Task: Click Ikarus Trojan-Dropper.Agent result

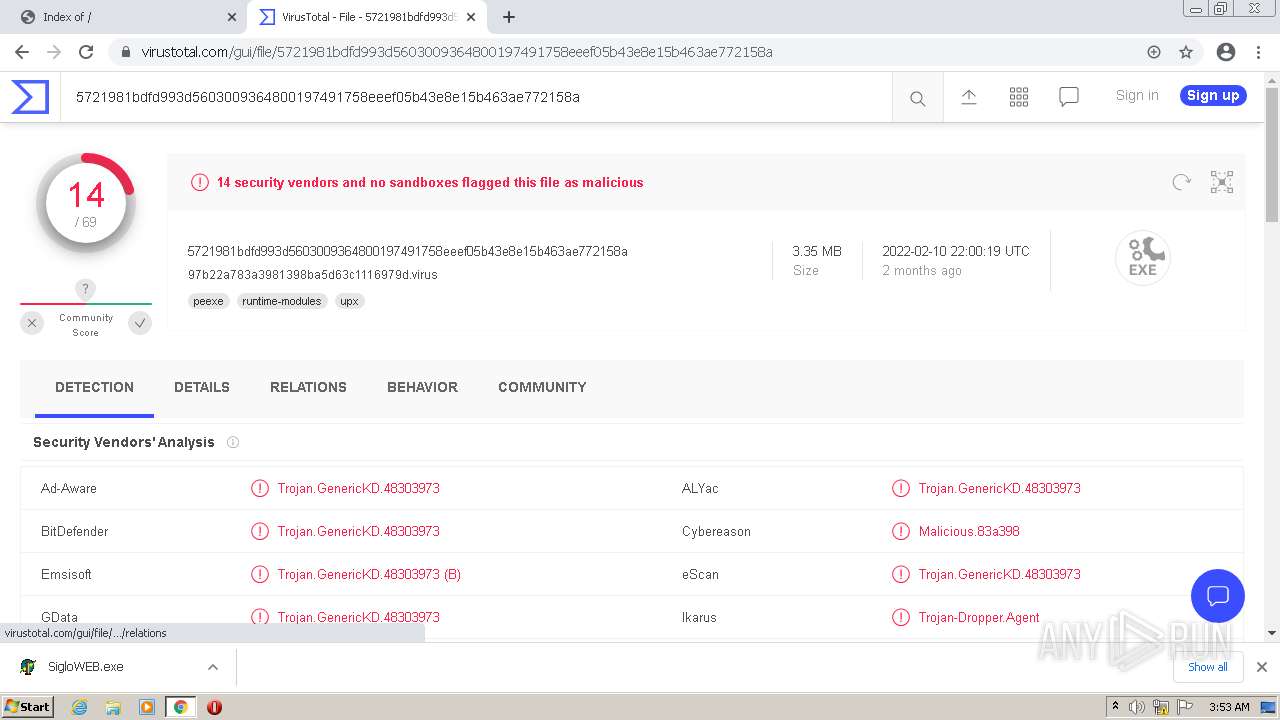Action: click(x=979, y=617)
